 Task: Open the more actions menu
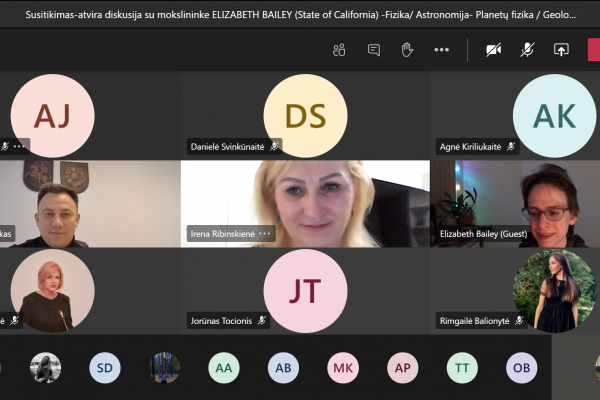point(442,50)
